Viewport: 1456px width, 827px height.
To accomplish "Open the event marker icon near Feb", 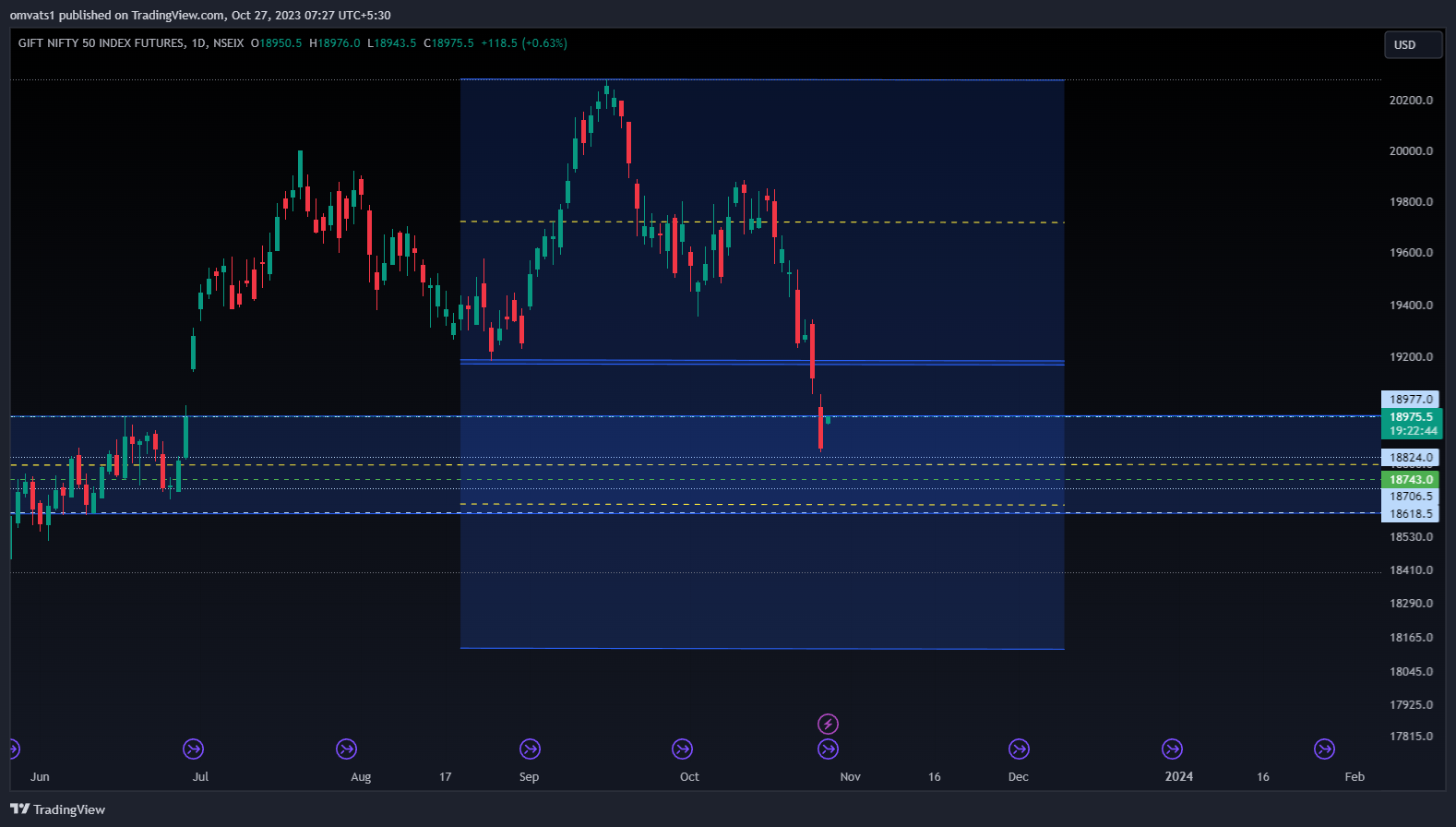I will [x=1324, y=749].
